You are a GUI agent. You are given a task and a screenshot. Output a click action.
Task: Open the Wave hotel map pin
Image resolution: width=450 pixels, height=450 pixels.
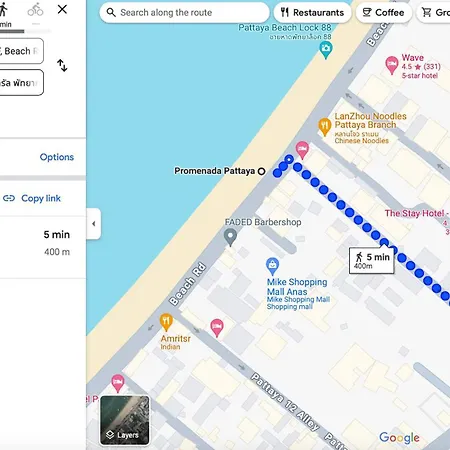tap(392, 65)
